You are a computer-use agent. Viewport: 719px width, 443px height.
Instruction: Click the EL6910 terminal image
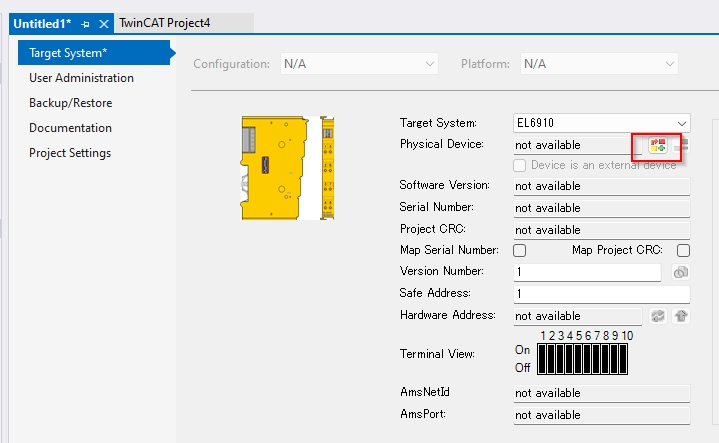(x=288, y=168)
